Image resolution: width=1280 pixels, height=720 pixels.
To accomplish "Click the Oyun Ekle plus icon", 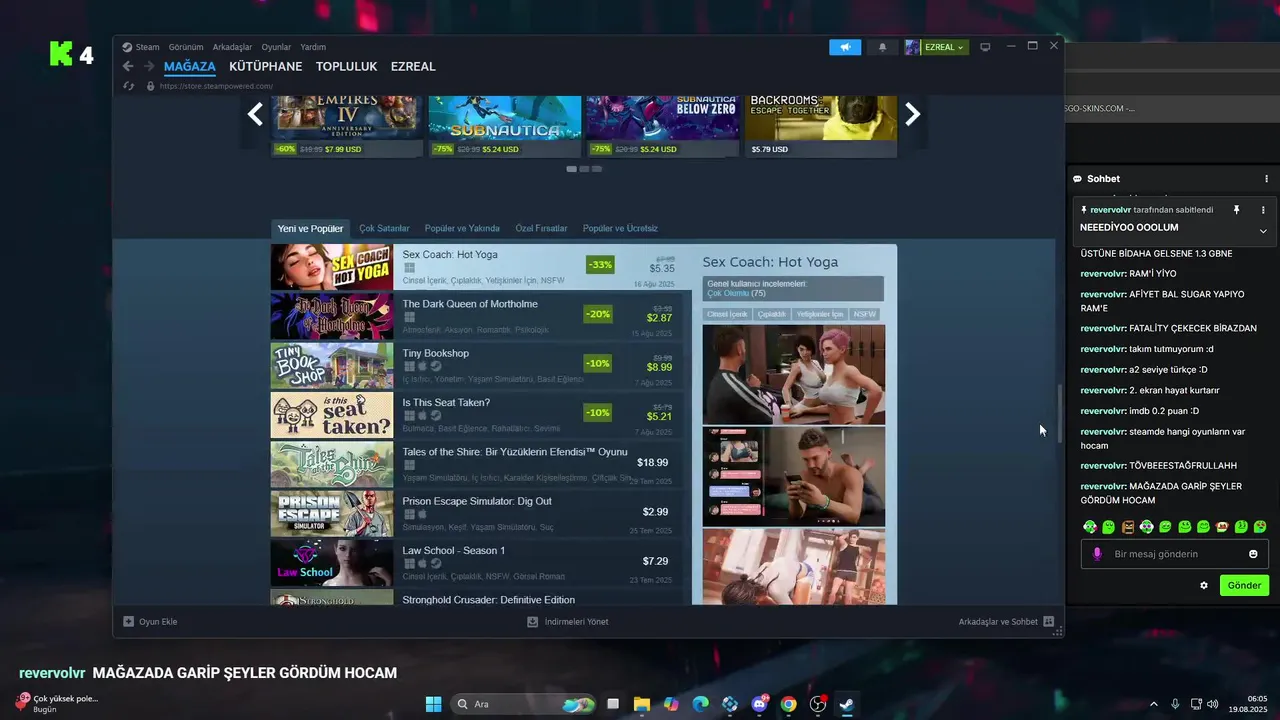I will click(128, 621).
